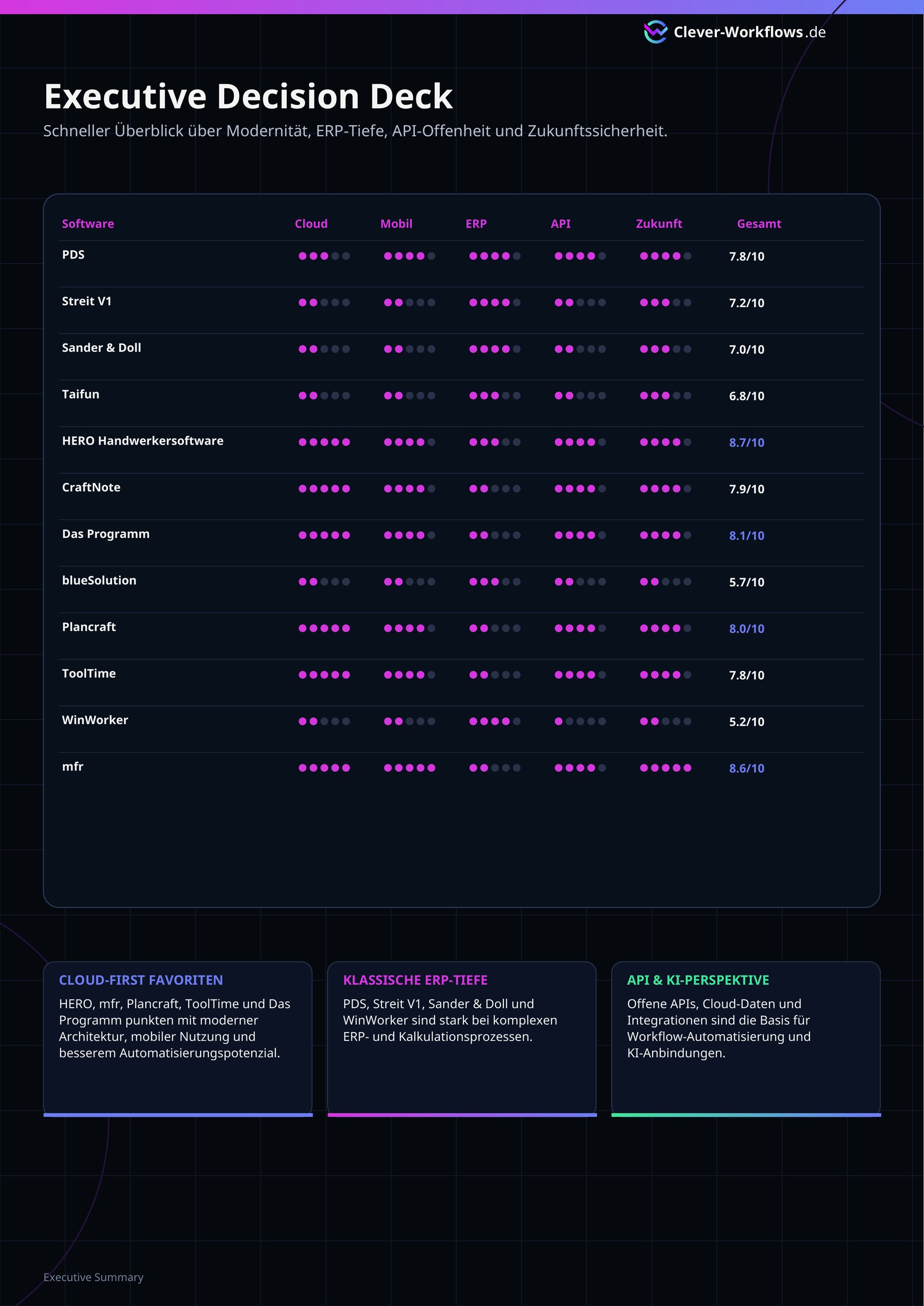Select the Cloud column header
The image size is (924, 1306).
coord(311,224)
